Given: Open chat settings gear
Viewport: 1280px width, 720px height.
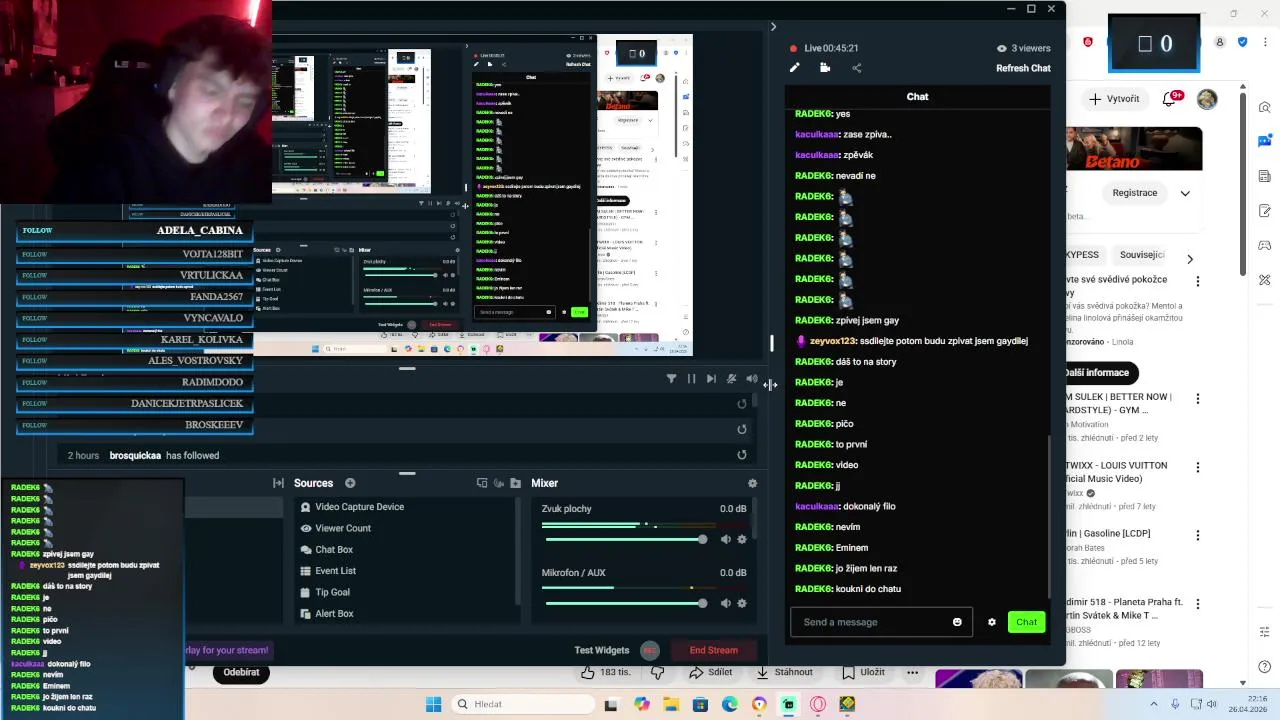Looking at the screenshot, I should (x=992, y=622).
